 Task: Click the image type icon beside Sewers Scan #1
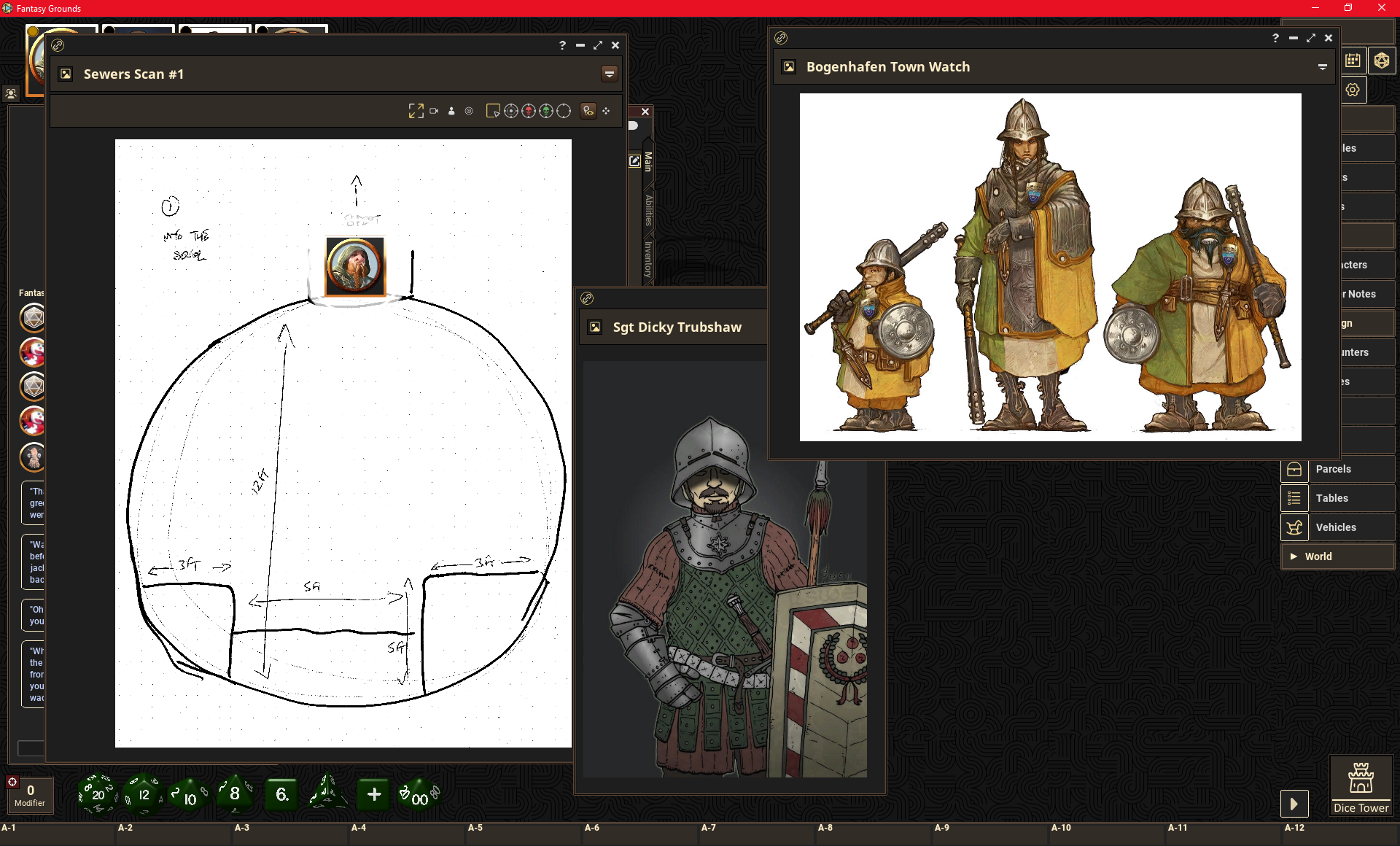[x=66, y=74]
